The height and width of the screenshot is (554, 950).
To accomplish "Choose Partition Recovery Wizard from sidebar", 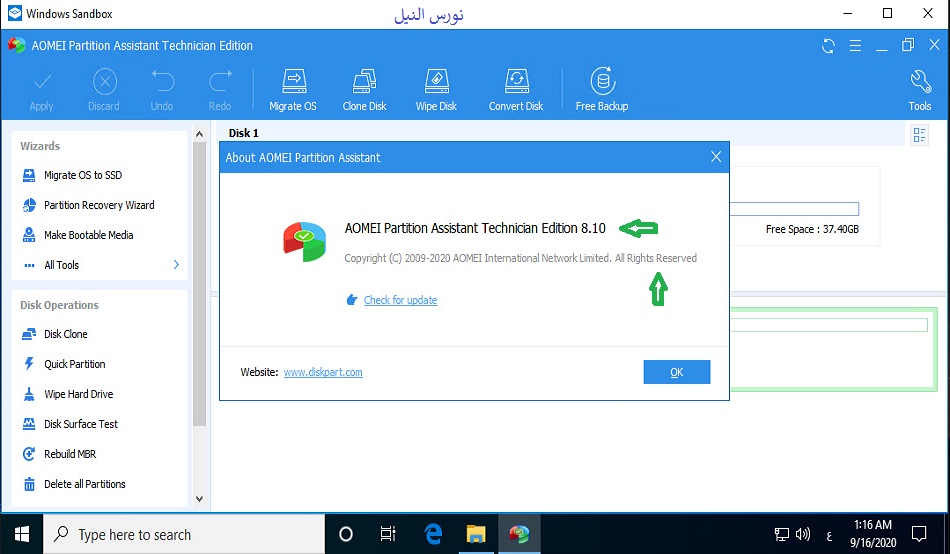I will (98, 205).
